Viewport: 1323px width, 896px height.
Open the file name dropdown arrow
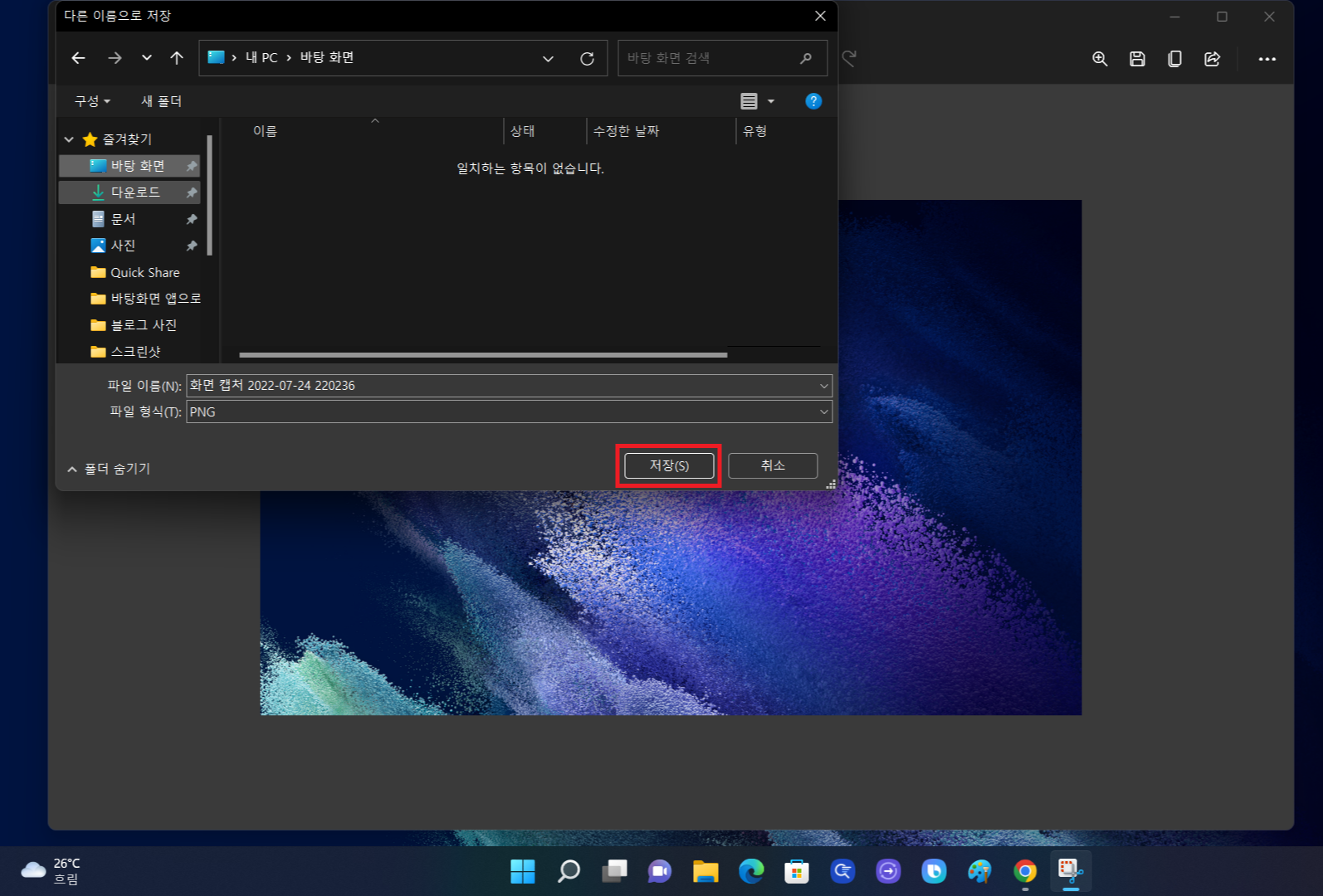click(823, 386)
